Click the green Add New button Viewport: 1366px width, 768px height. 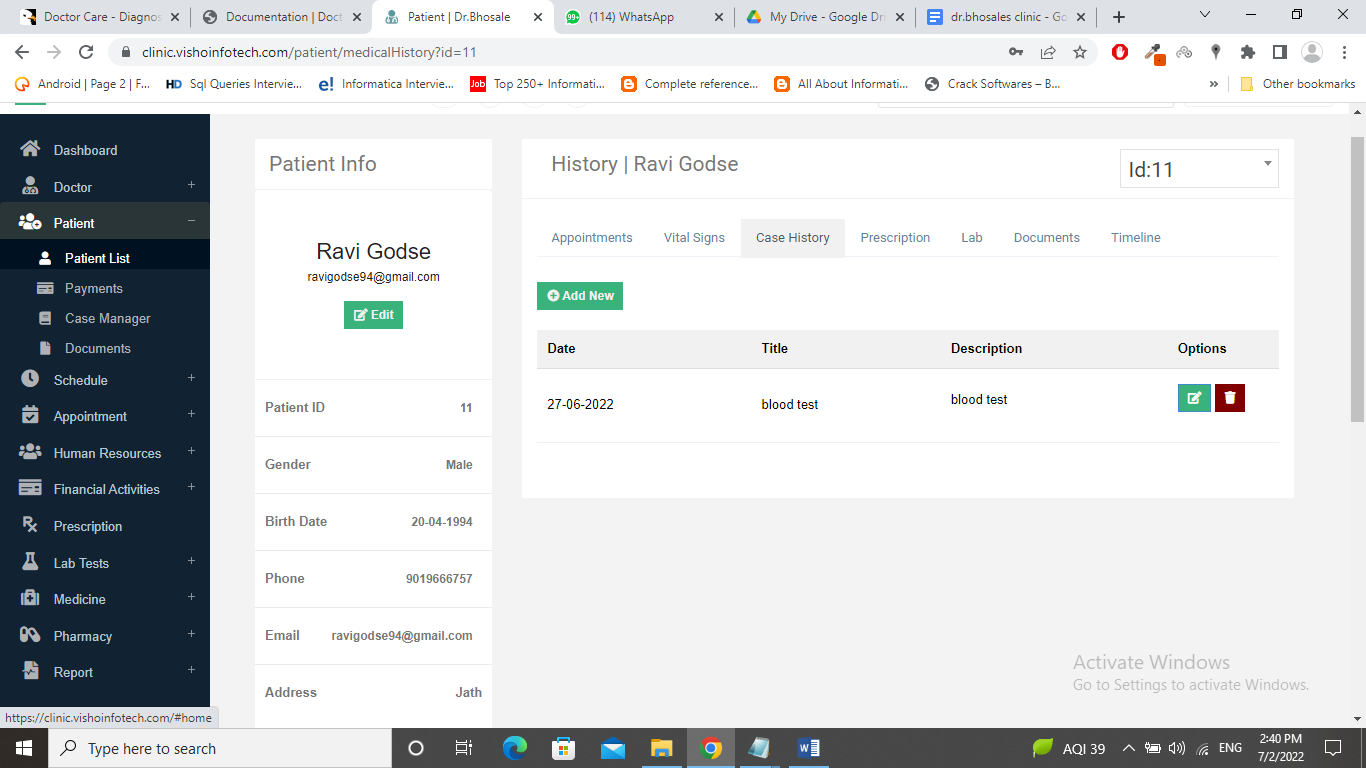click(x=580, y=296)
